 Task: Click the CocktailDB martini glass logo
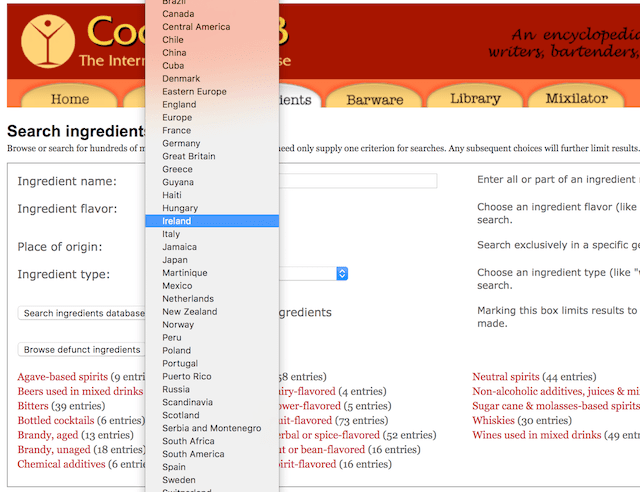point(48,41)
